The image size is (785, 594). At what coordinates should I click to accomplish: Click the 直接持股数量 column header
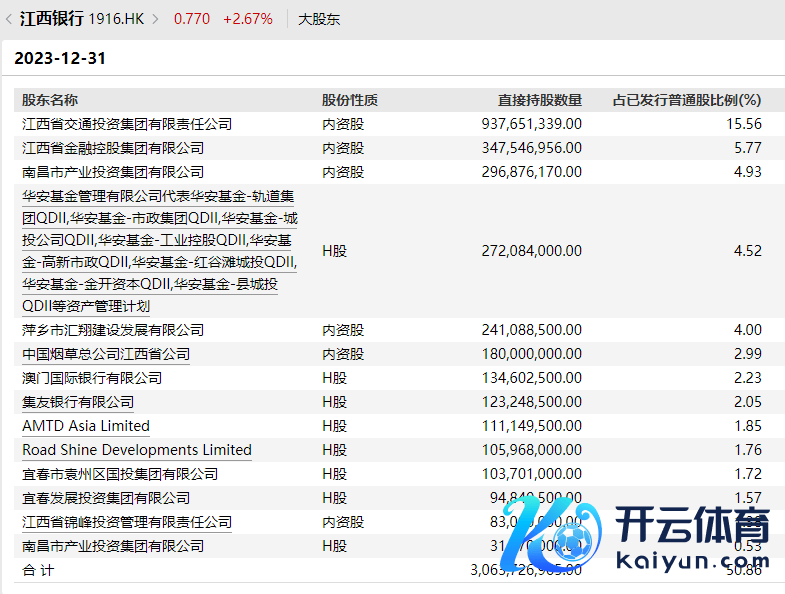540,100
